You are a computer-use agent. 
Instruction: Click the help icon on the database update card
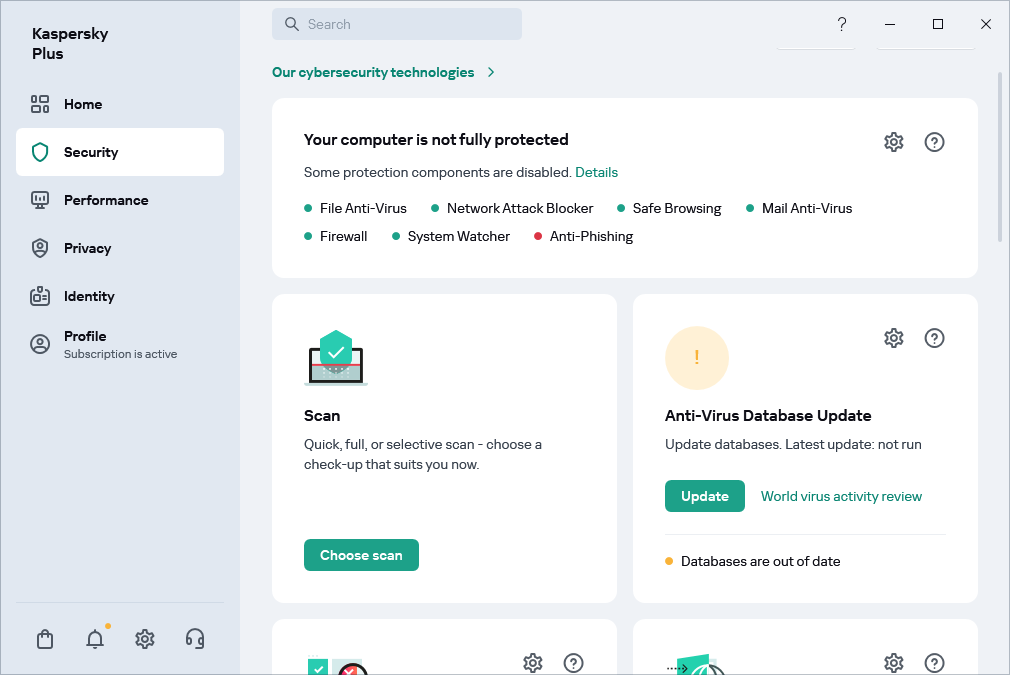(934, 338)
